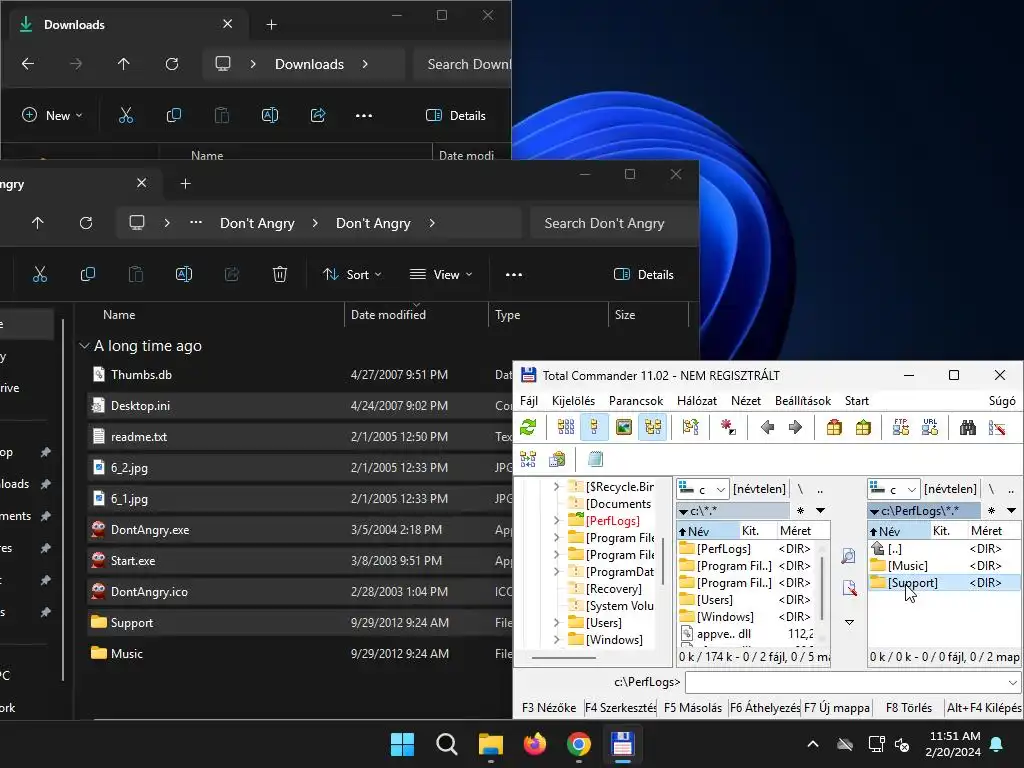Open Firefox from the taskbar

pos(535,744)
